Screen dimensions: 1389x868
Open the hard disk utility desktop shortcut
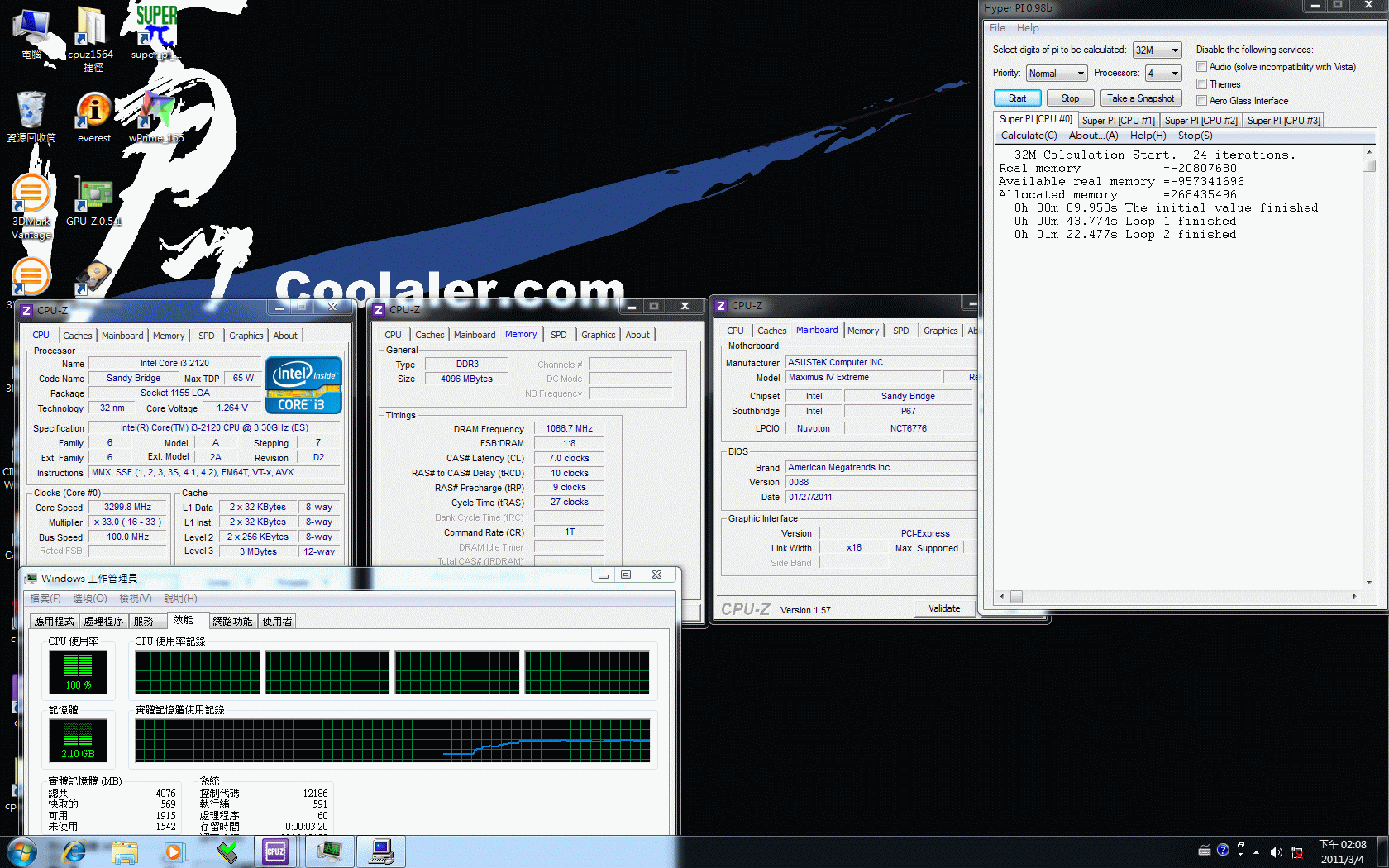point(93,279)
